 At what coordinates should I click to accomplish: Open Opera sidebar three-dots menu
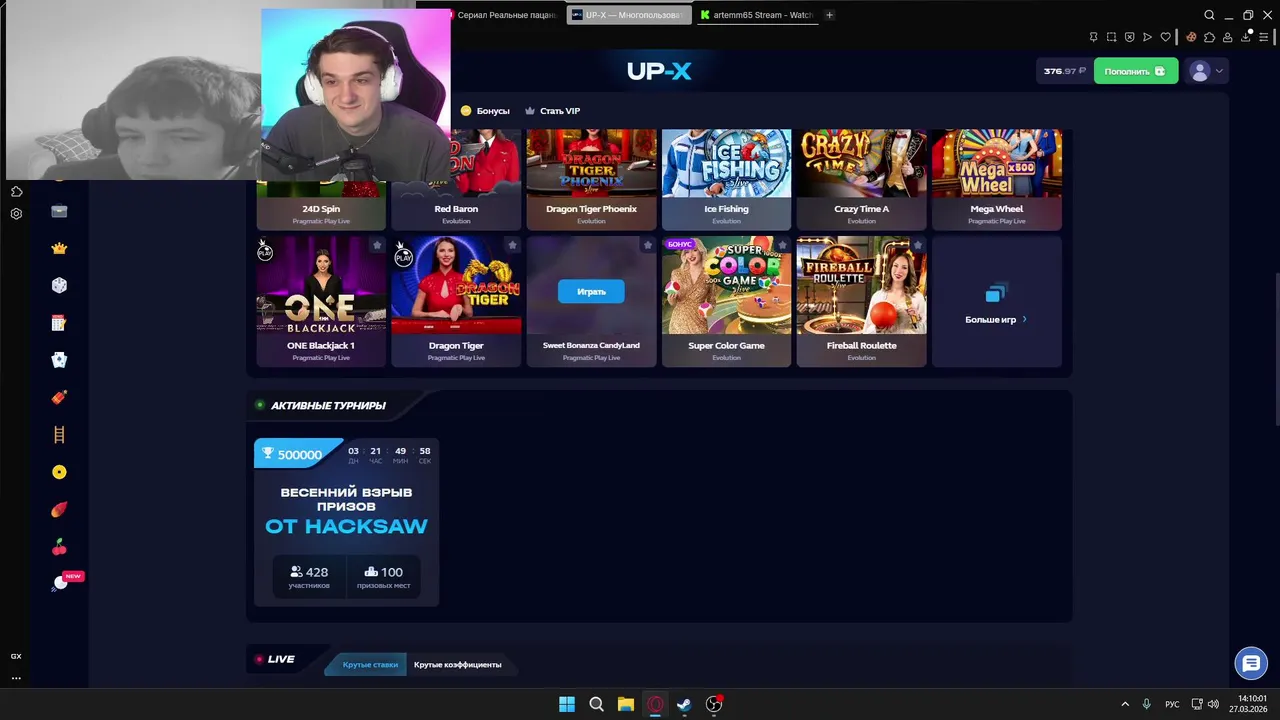[x=16, y=678]
